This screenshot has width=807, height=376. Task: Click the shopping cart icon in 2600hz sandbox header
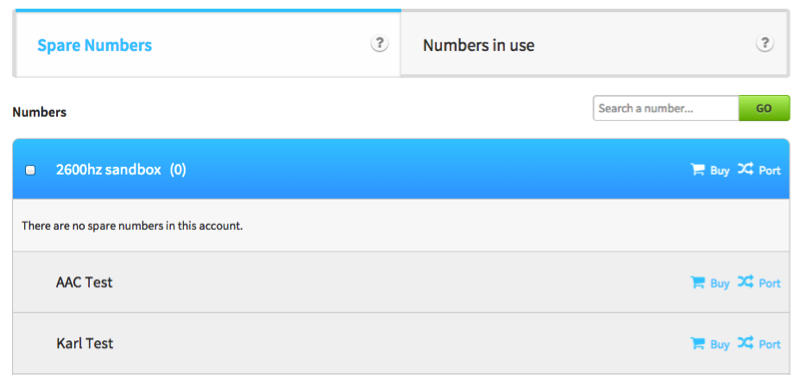tap(697, 169)
